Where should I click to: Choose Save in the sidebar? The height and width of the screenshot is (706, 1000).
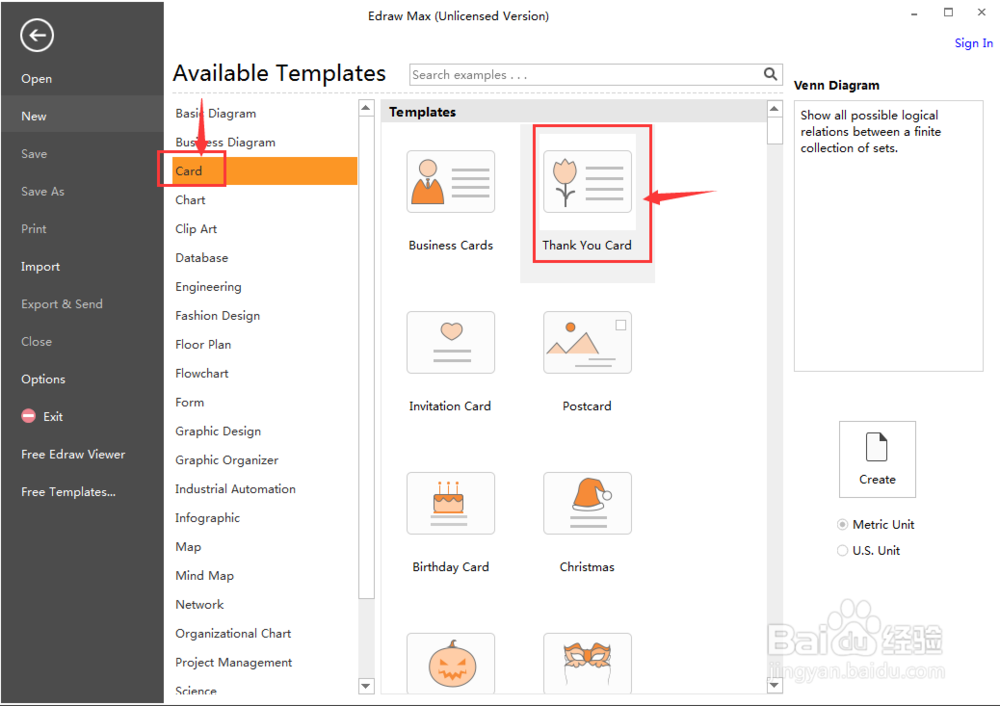pyautogui.click(x=34, y=154)
